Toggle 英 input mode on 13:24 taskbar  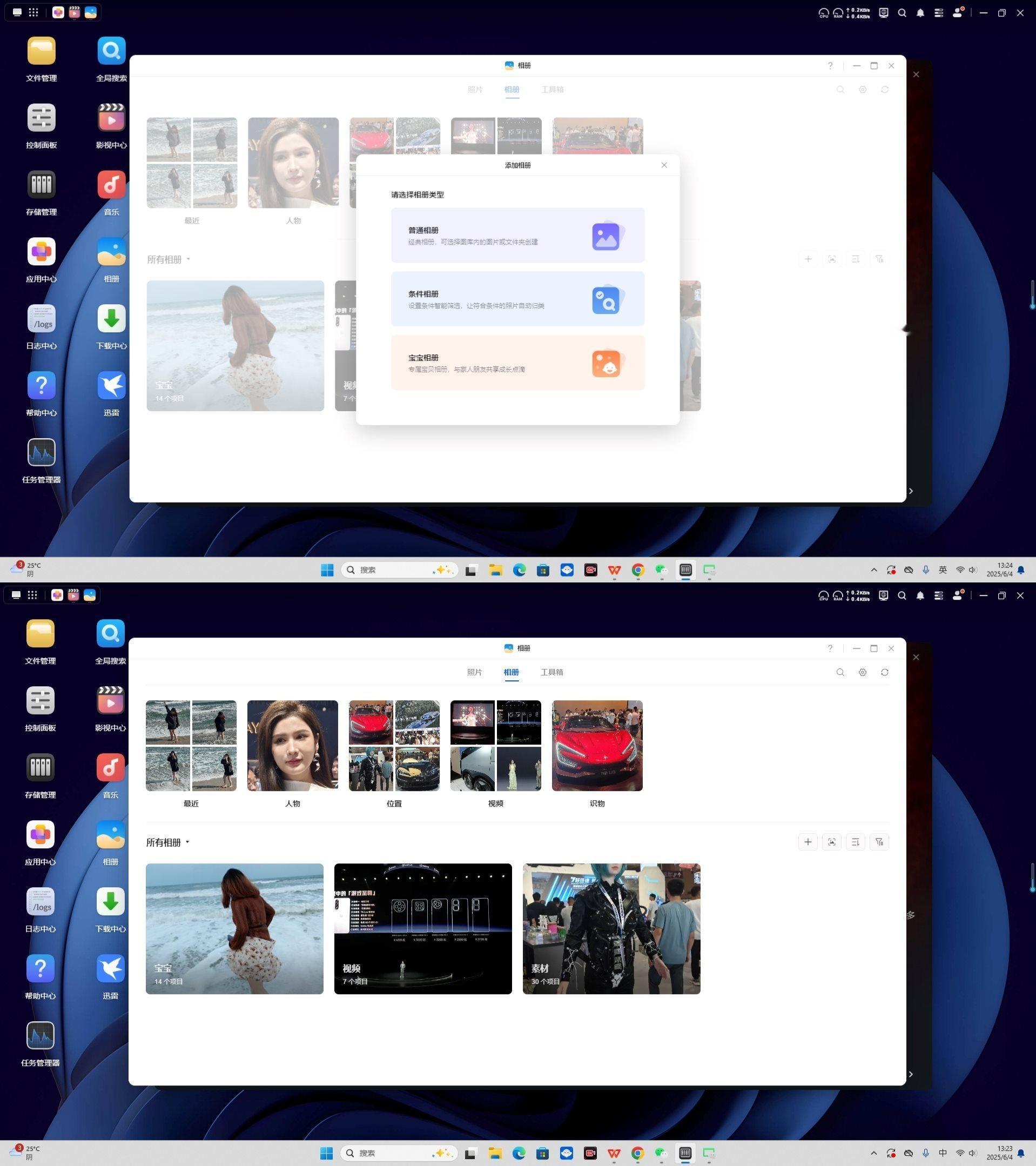tap(943, 570)
